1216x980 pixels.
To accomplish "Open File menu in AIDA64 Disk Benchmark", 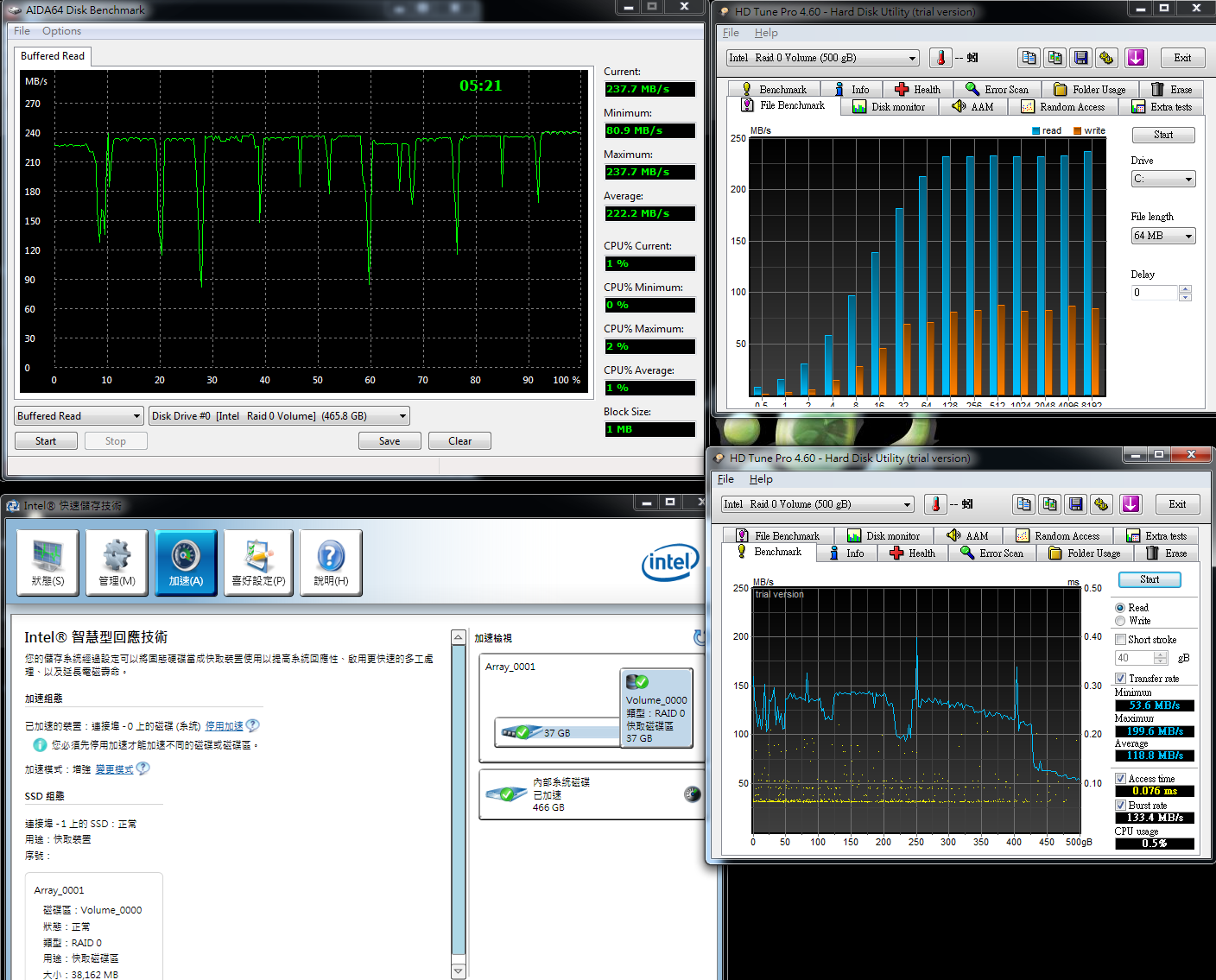I will (x=22, y=31).
